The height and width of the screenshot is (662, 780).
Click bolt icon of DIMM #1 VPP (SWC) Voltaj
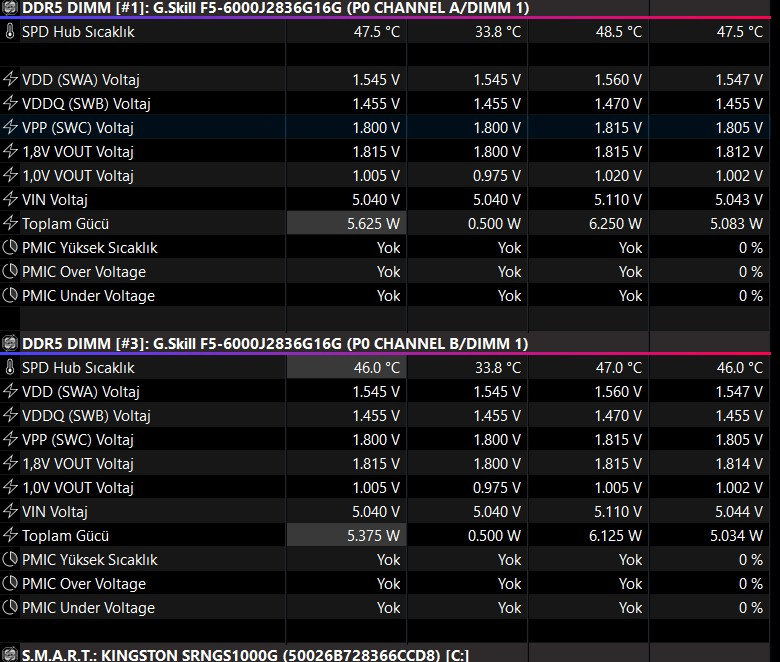10,127
